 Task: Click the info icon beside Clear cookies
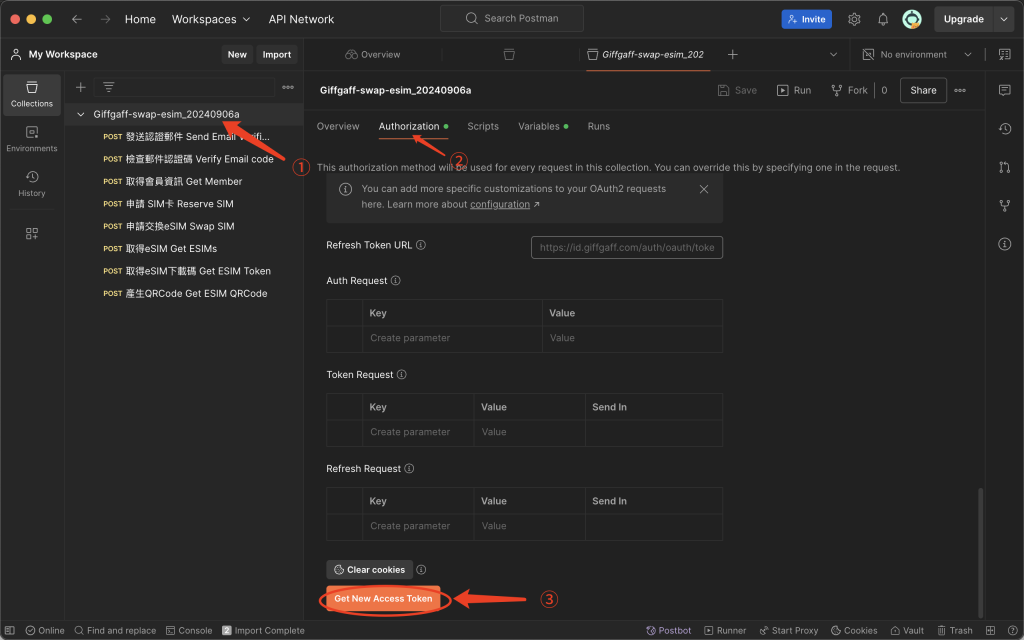421,569
